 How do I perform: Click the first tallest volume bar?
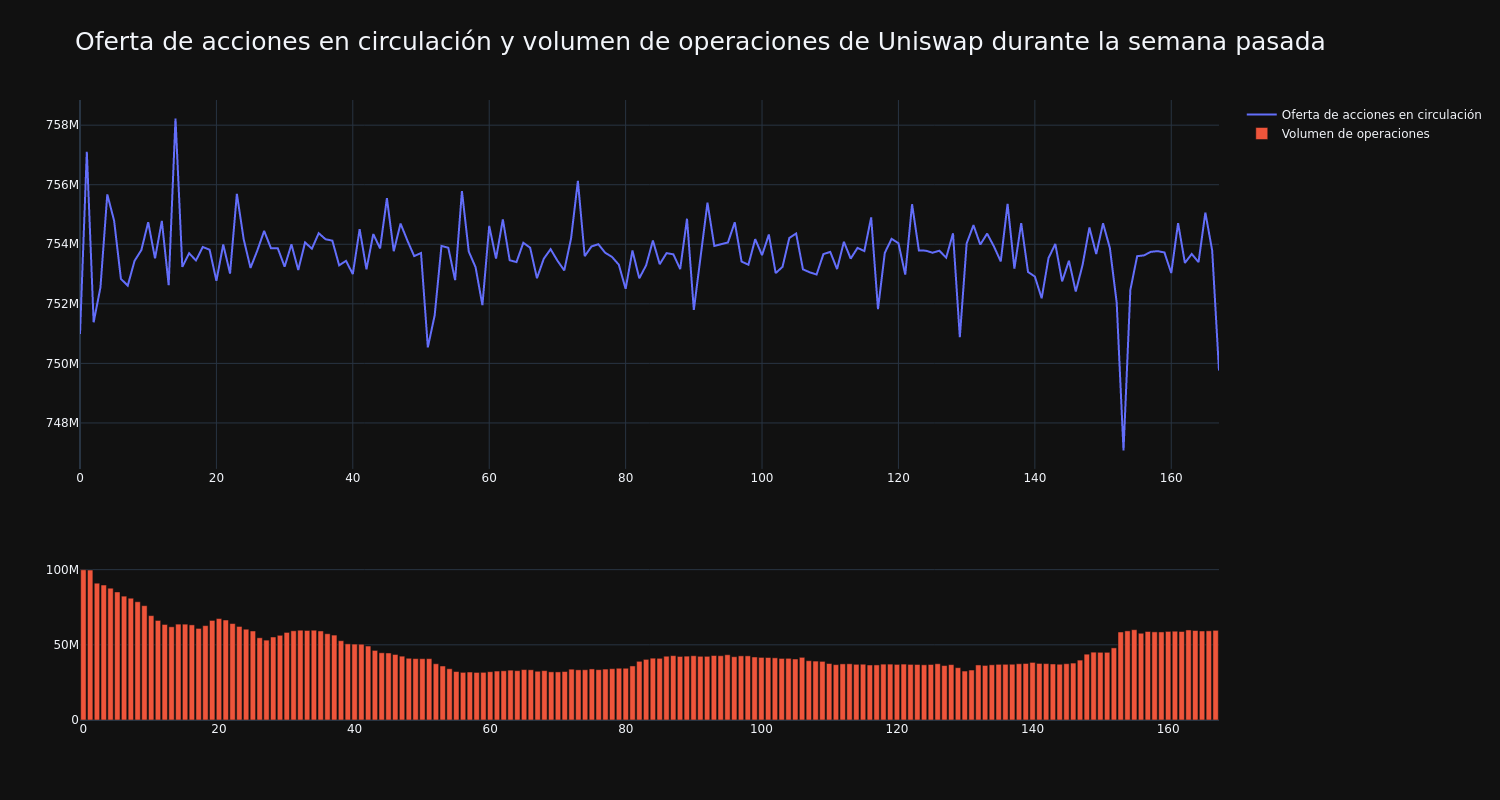83,645
